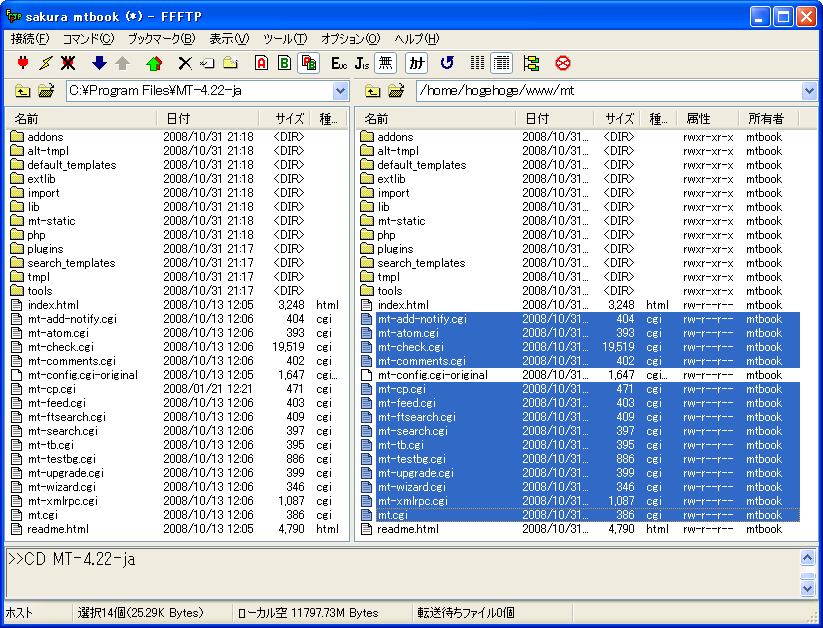The image size is (823, 628).
Task: Click the folder icon beside local tools
Action: click(17, 291)
